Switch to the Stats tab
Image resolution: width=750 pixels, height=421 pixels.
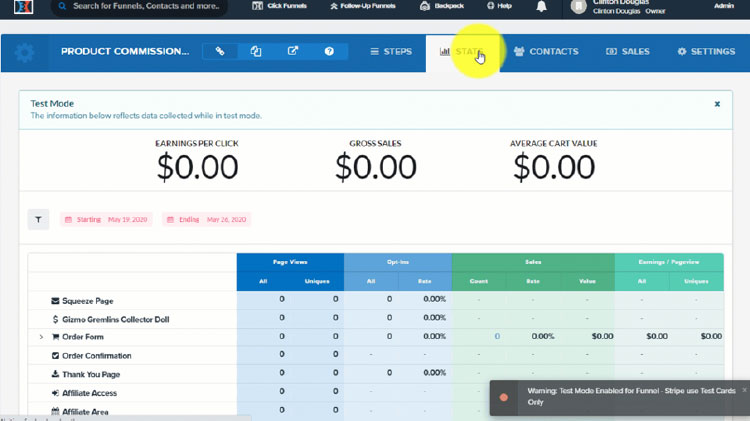pyautogui.click(x=462, y=52)
